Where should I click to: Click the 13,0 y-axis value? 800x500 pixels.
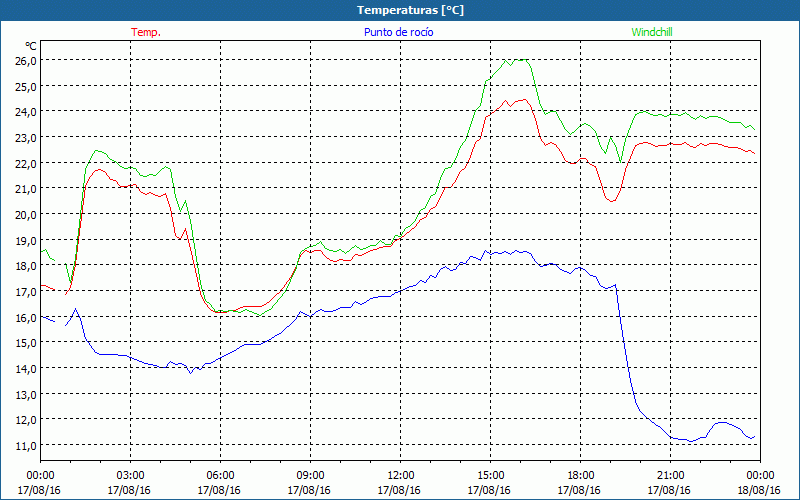coord(25,394)
